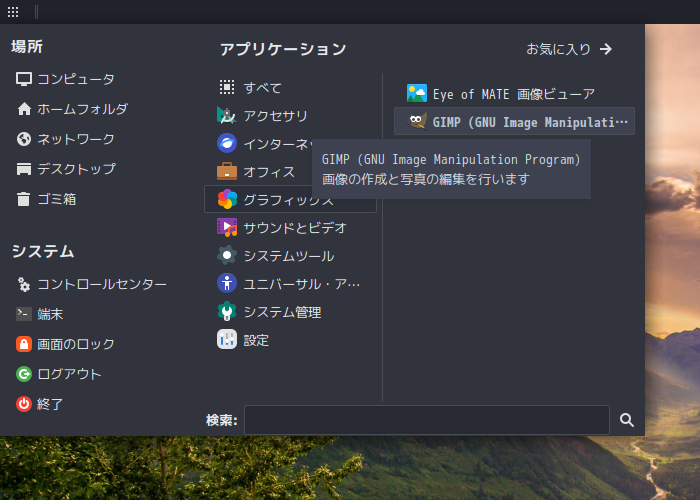The width and height of the screenshot is (700, 500).
Task: Select the アクセサリ category label
Action: 275,116
